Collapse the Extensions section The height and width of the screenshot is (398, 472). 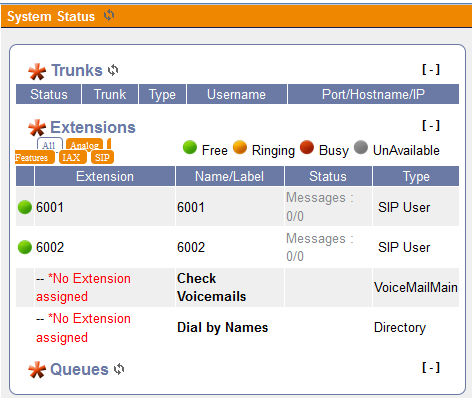point(431,125)
